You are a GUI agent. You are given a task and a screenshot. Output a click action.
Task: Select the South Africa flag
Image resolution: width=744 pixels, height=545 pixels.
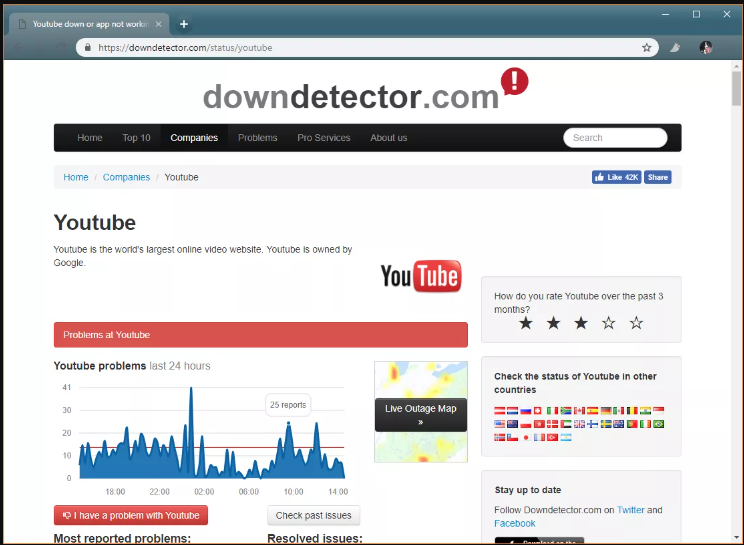(x=566, y=411)
